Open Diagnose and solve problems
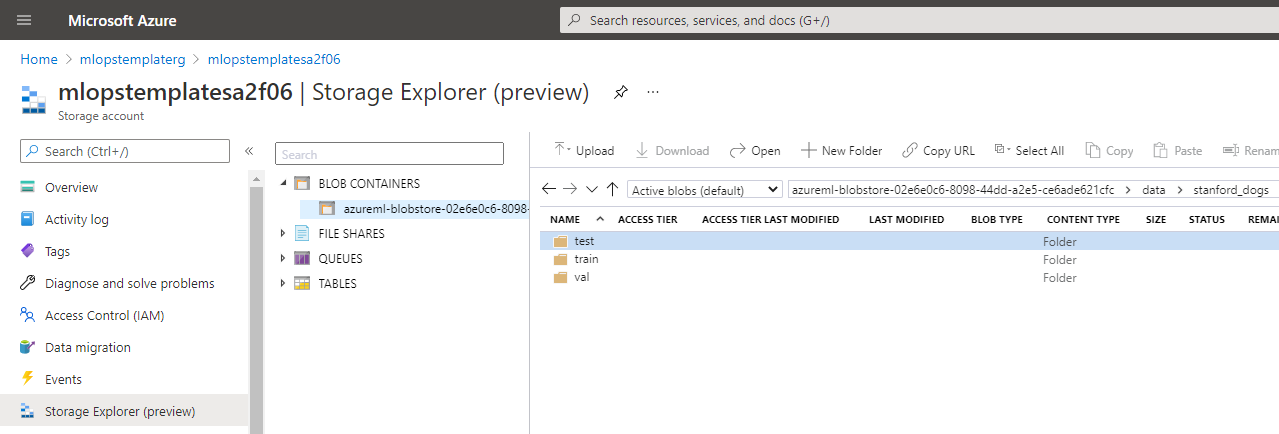The width and height of the screenshot is (1279, 434). 129,283
